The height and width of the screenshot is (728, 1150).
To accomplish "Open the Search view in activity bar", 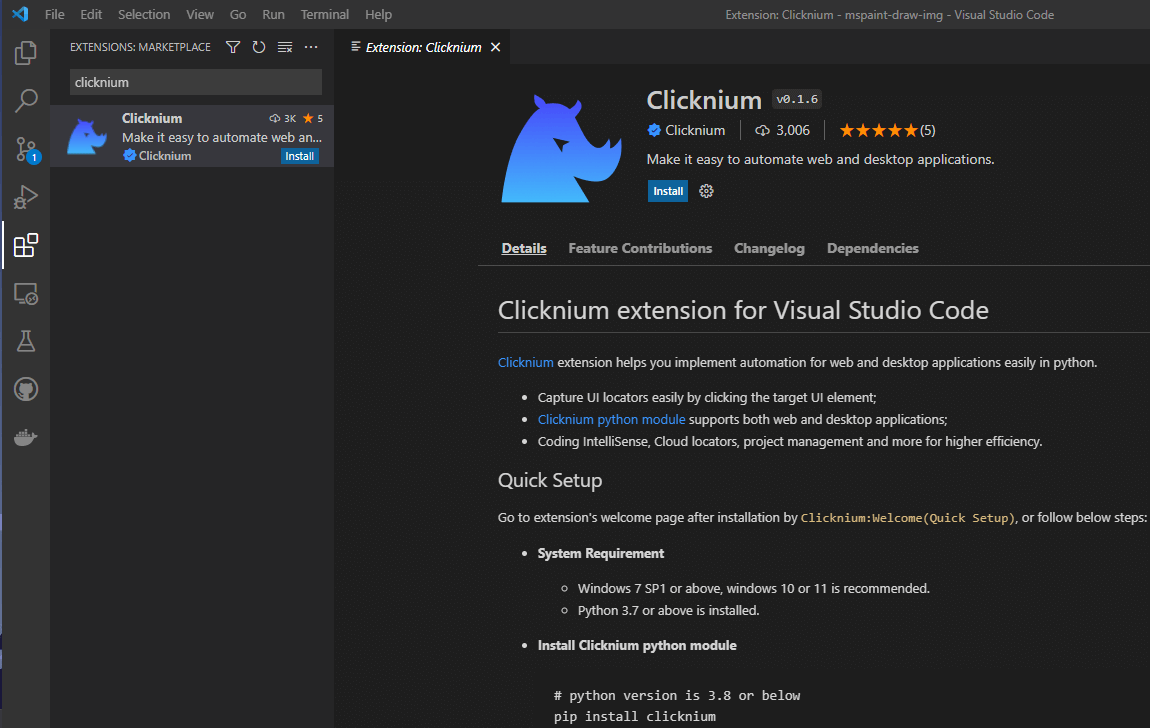I will coord(26,100).
